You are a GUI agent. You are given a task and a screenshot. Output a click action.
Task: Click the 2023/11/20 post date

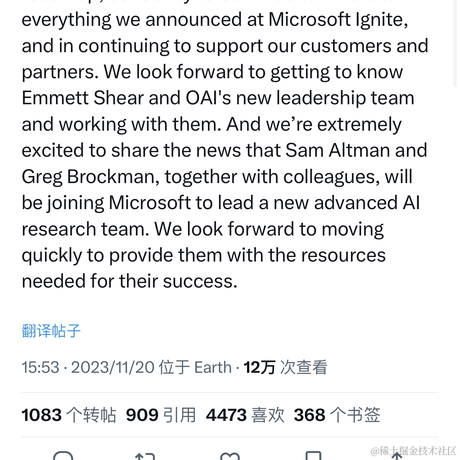pos(113,367)
